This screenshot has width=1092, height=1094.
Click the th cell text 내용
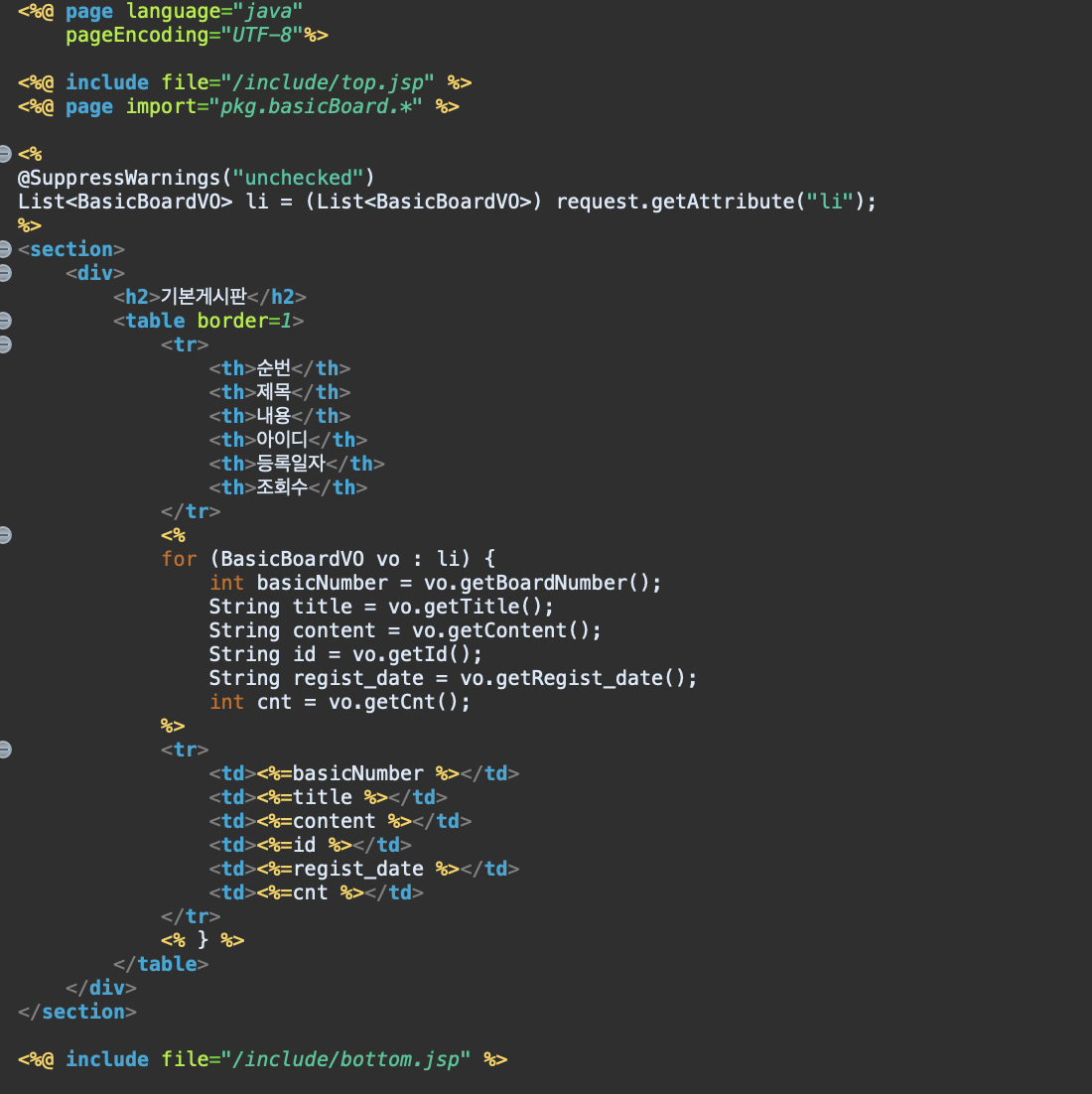point(274,416)
